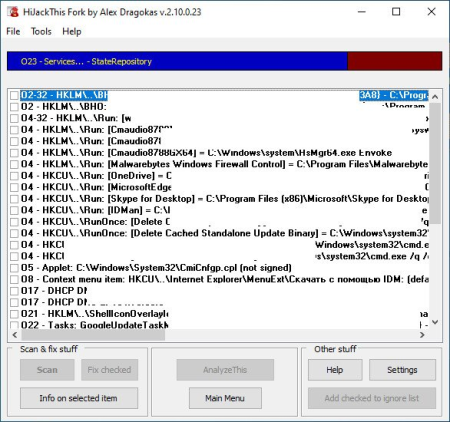
Task: Click the vertical scrollbar thumb
Action: (x=435, y=163)
